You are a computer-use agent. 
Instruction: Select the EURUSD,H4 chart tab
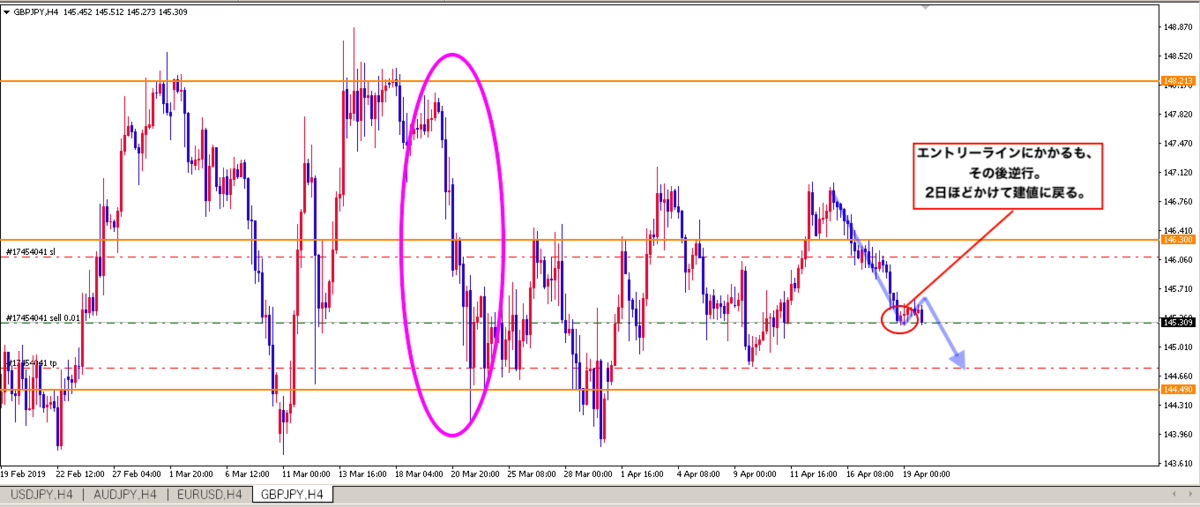[208, 494]
